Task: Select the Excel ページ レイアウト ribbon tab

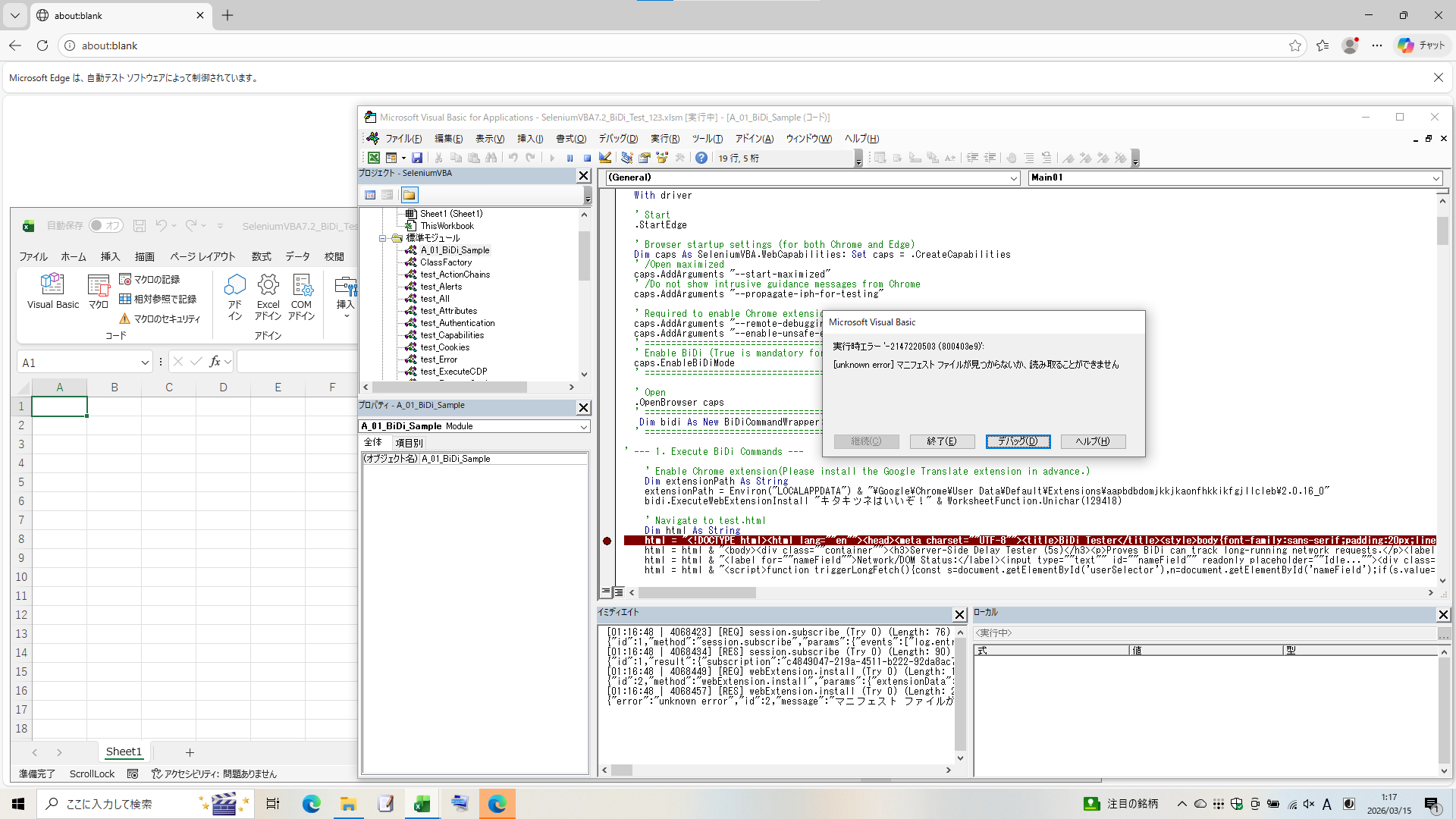Action: pos(202,257)
